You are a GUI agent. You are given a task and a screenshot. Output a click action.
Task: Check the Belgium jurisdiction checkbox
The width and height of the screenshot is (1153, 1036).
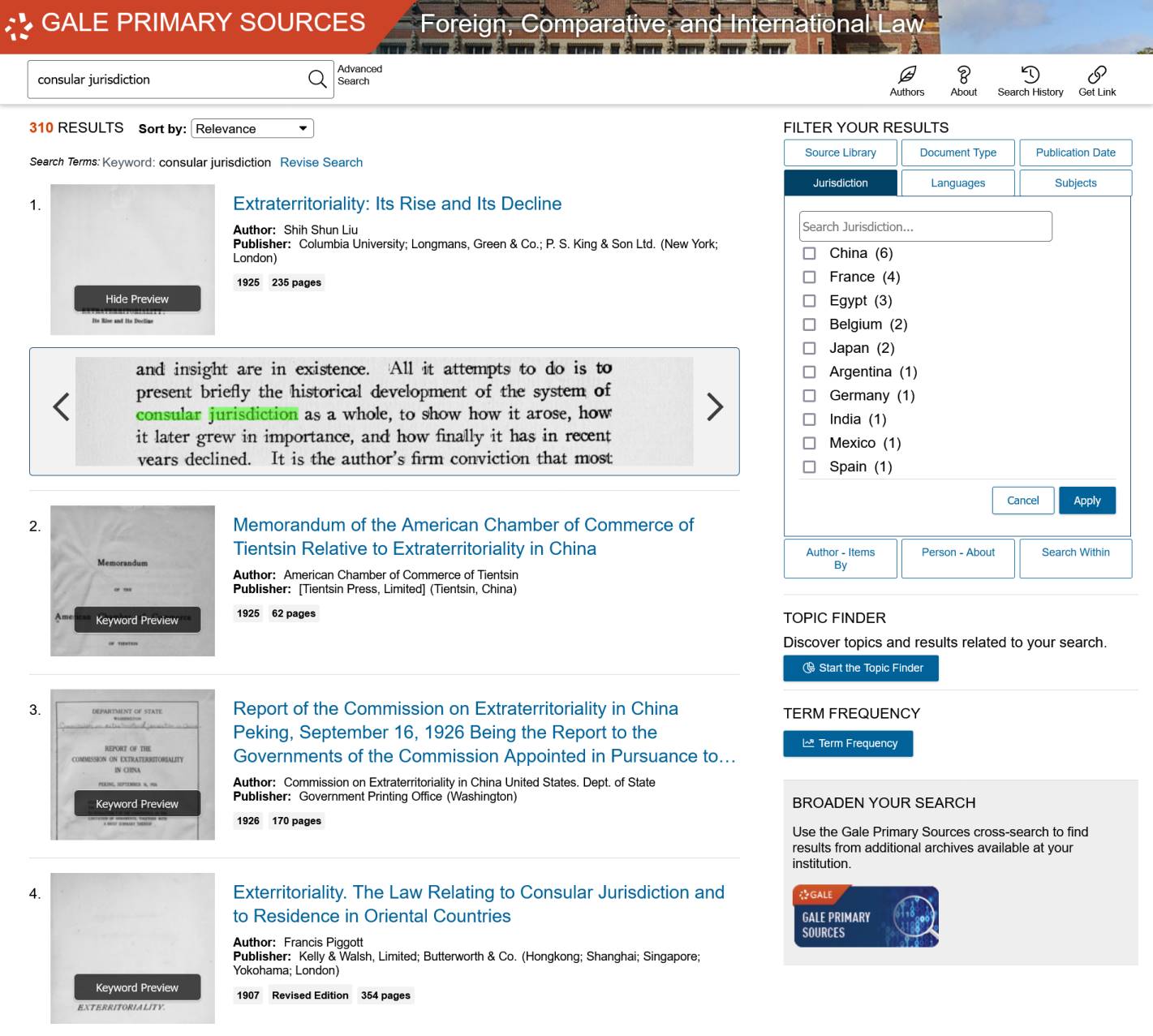pyautogui.click(x=809, y=325)
